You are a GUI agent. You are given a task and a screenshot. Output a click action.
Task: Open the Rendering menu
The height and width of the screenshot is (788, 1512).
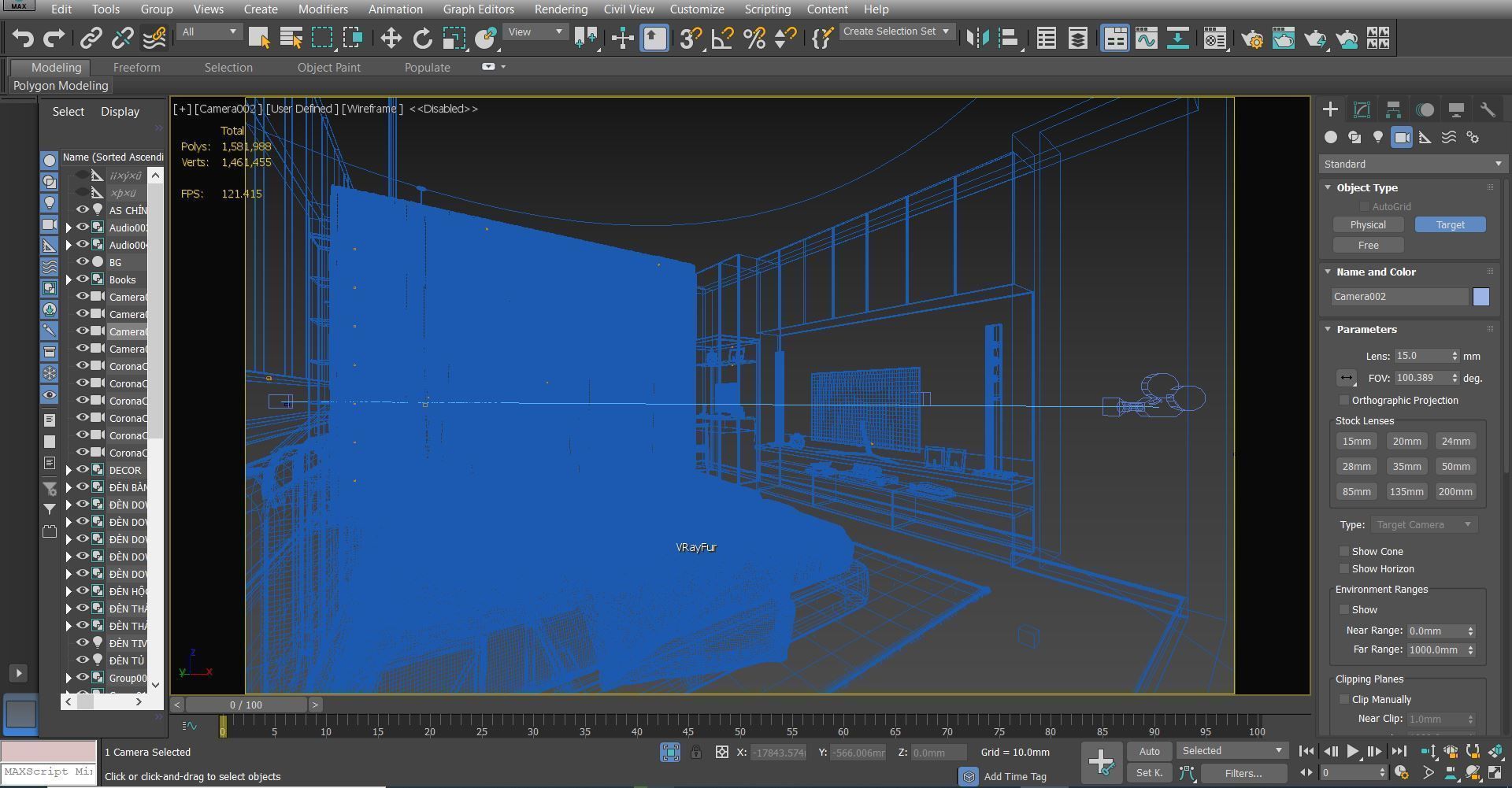point(561,9)
